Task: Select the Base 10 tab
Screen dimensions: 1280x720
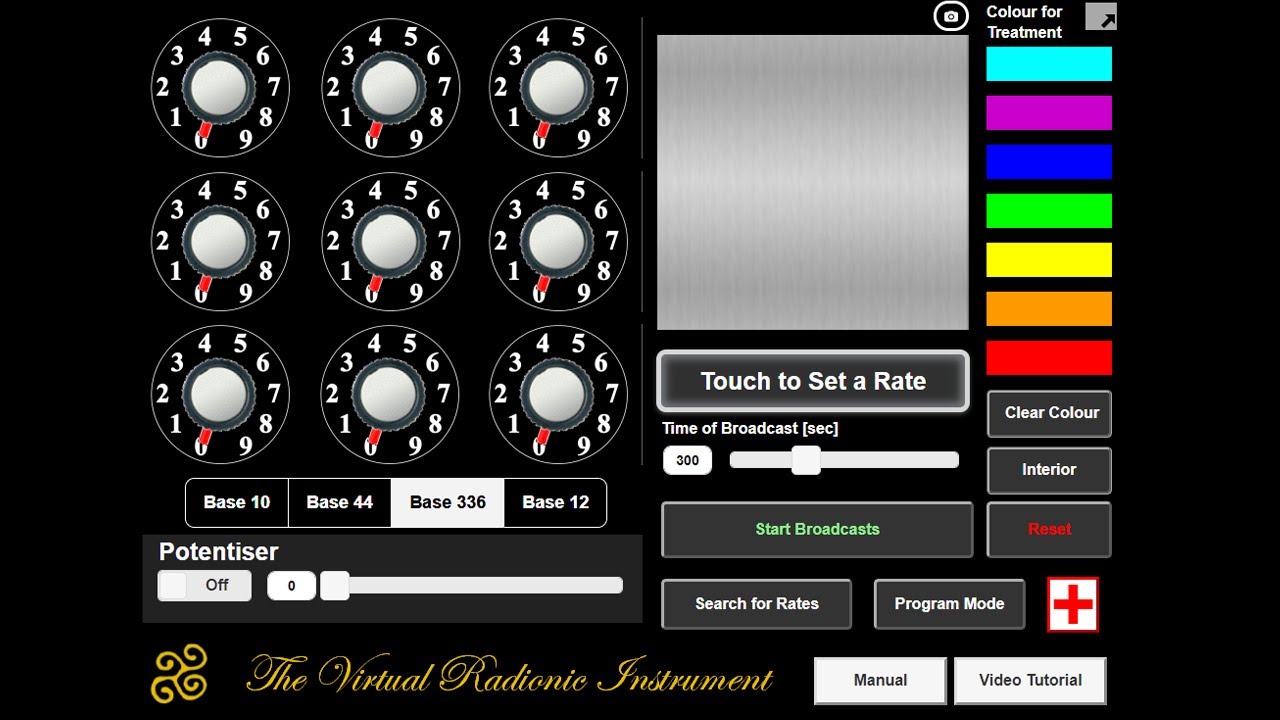Action: tap(237, 502)
